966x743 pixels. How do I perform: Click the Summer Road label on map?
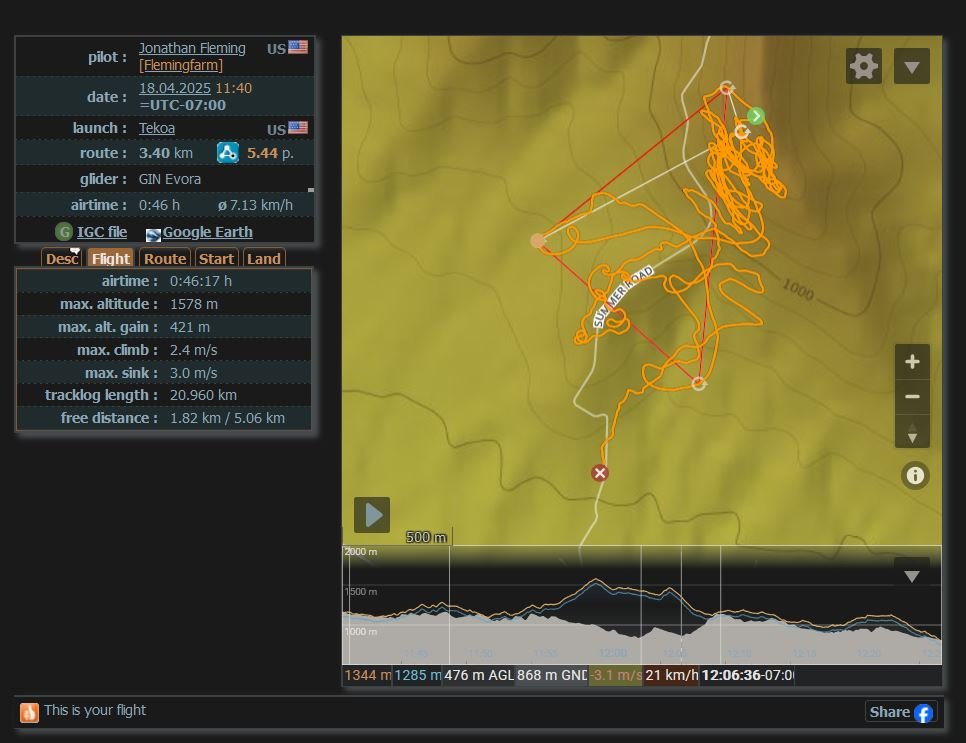tap(623, 296)
